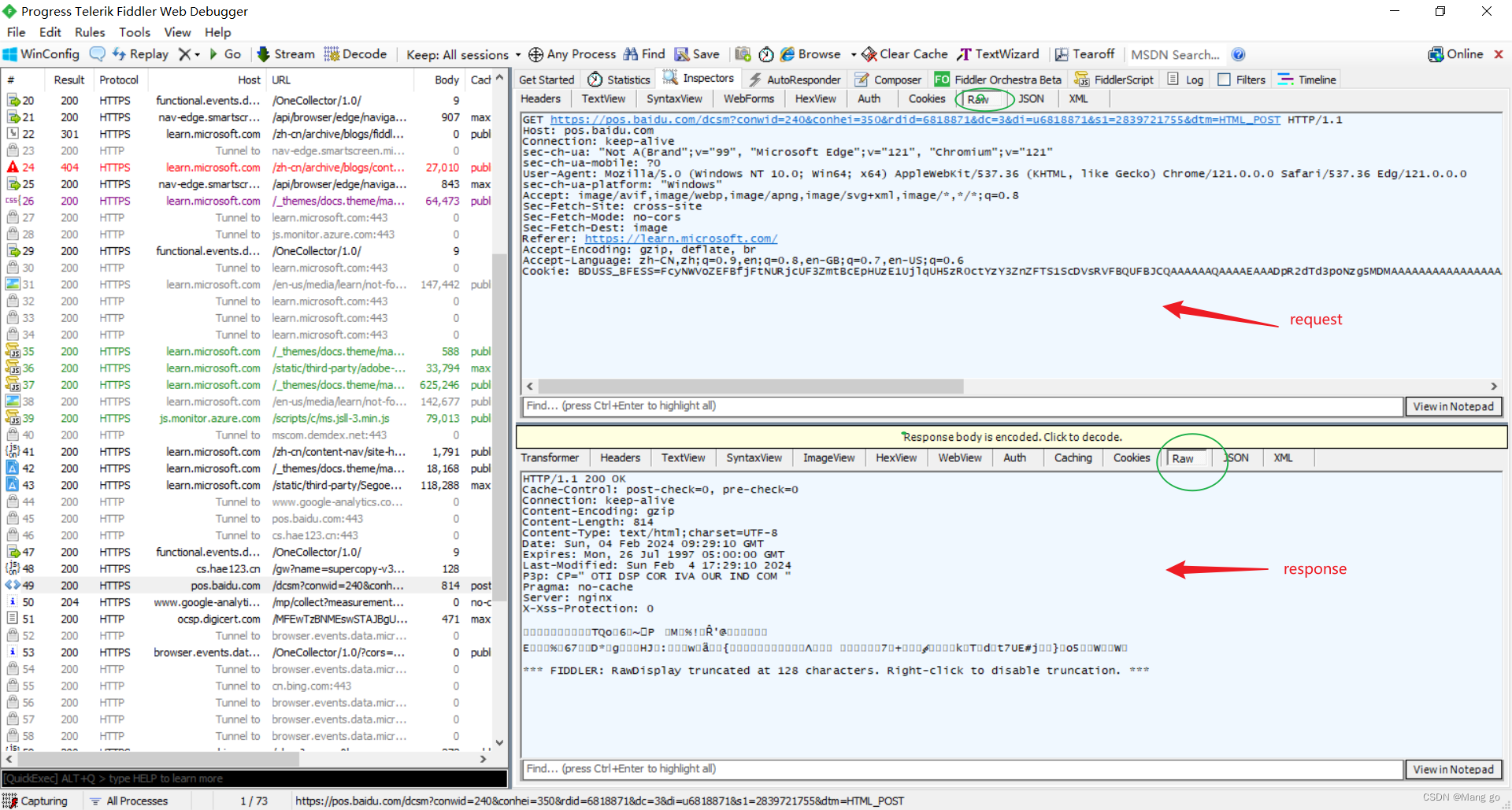Viewport: 1512px width, 810px height.
Task: Open Browse in browser
Action: 810,54
